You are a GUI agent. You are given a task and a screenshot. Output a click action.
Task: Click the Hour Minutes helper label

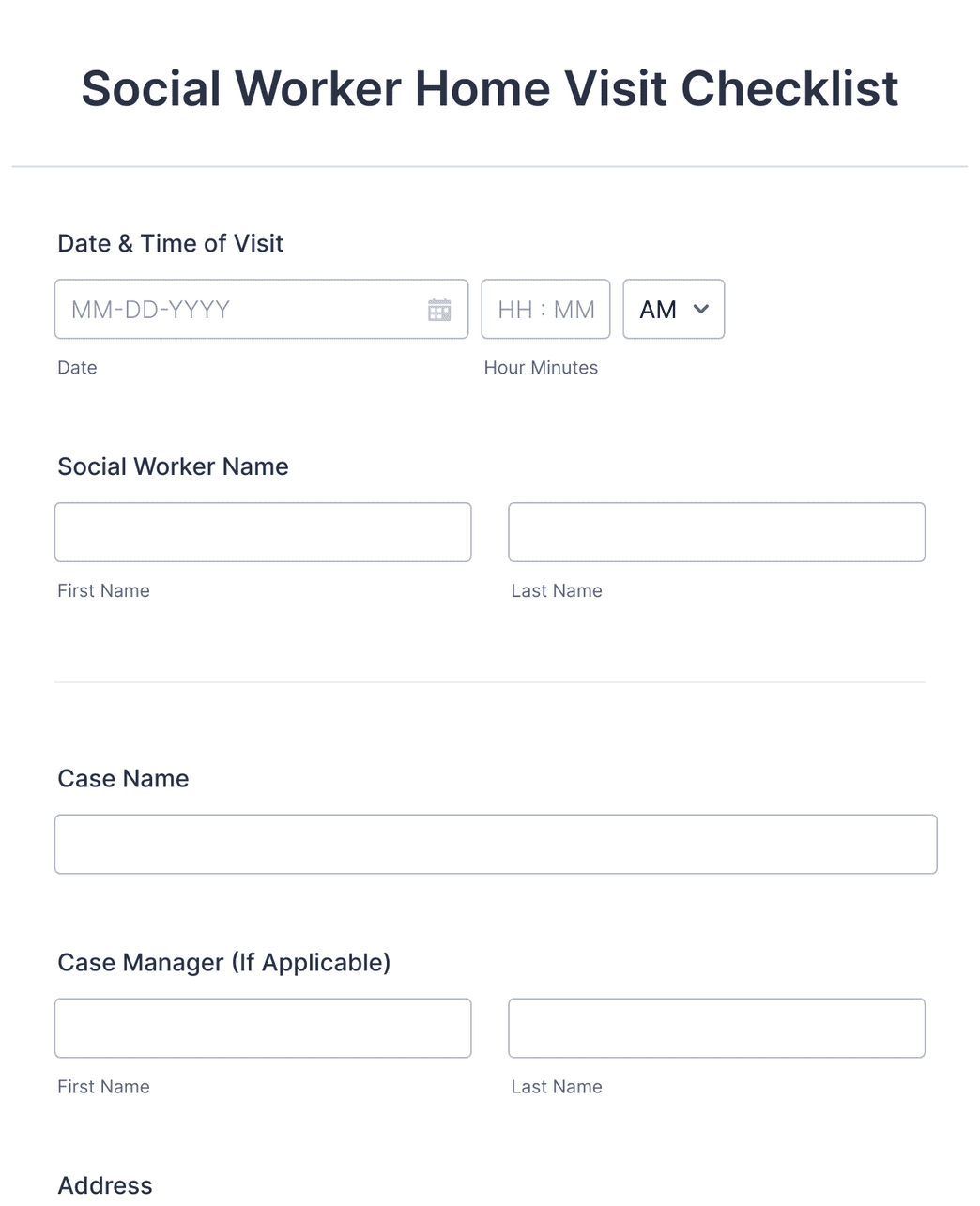541,367
